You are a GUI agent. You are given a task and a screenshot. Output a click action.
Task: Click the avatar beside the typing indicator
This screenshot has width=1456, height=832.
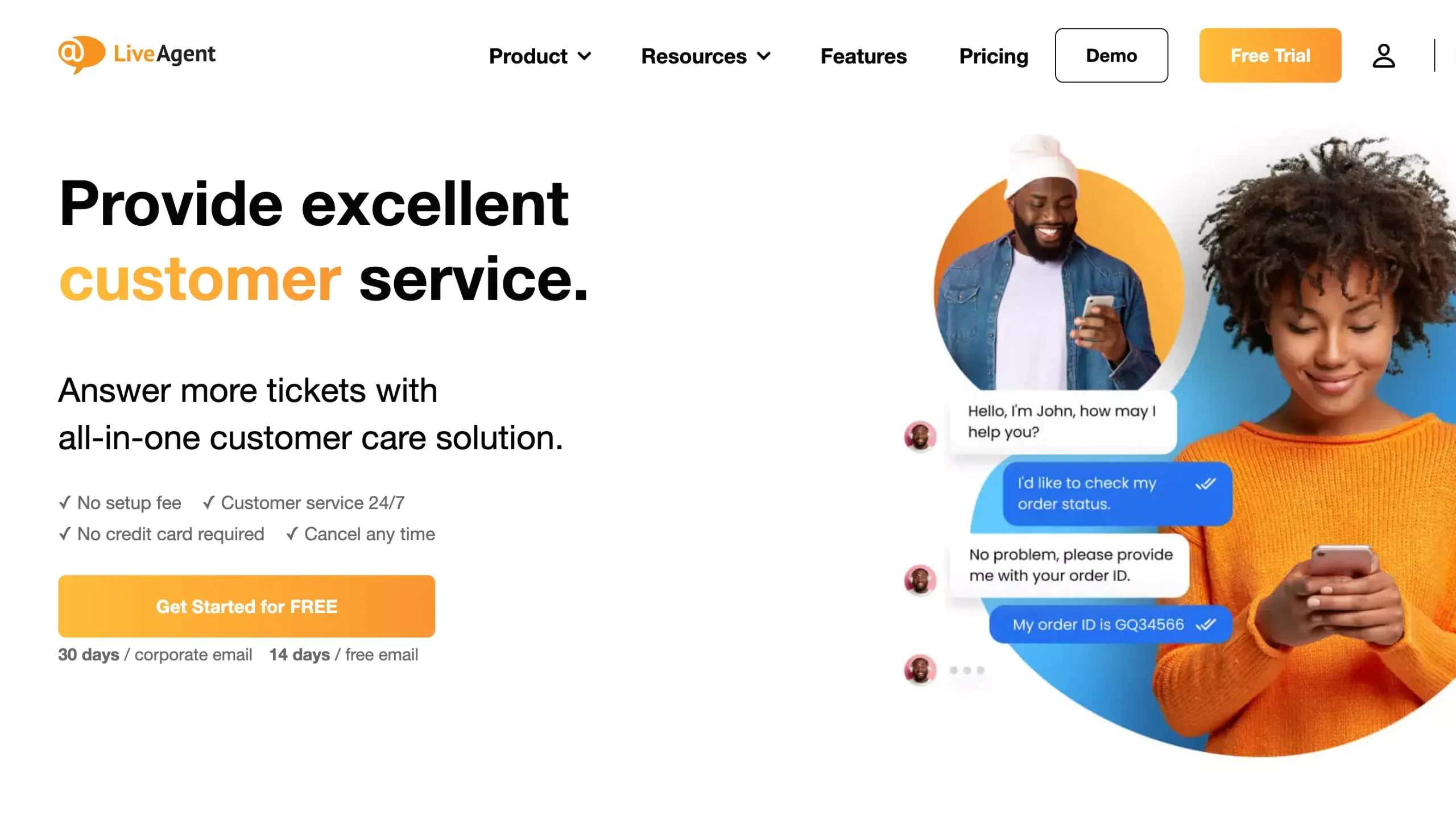coord(920,669)
